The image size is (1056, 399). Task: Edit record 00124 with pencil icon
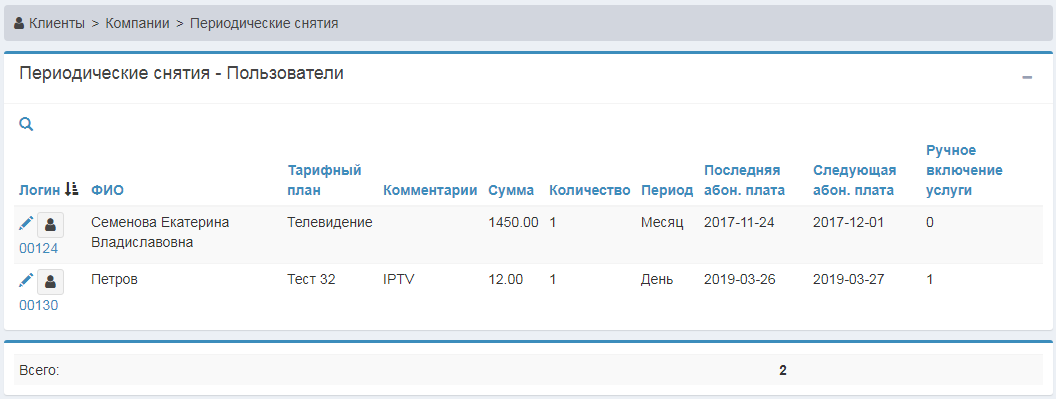tap(26, 223)
